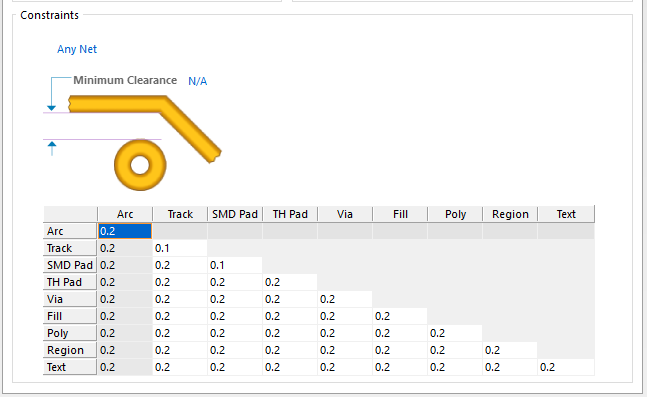This screenshot has height=397, width=647.
Task: Select the Region to Region clearance cell
Action: [x=510, y=350]
